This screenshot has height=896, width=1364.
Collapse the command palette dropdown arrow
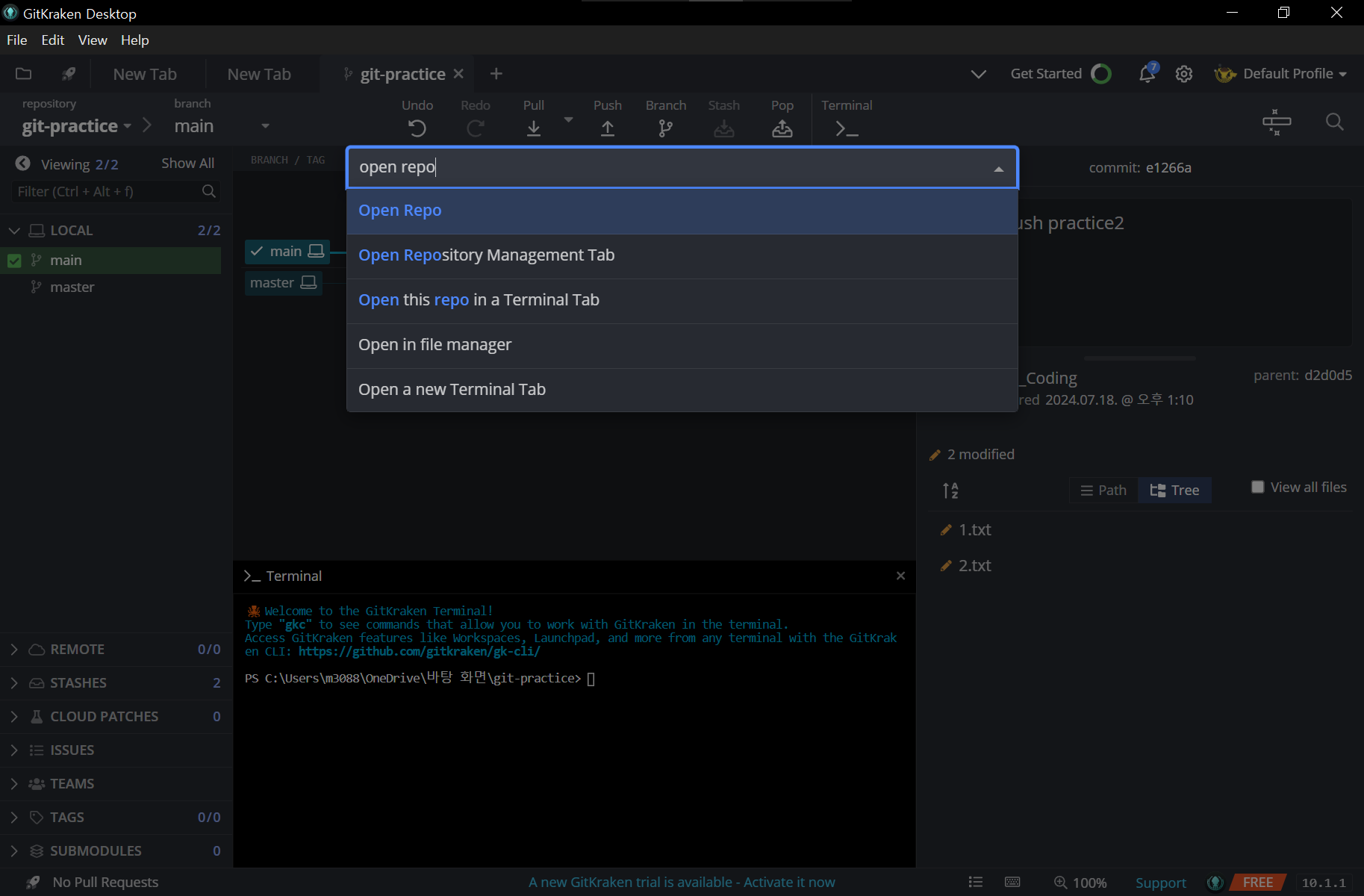999,169
